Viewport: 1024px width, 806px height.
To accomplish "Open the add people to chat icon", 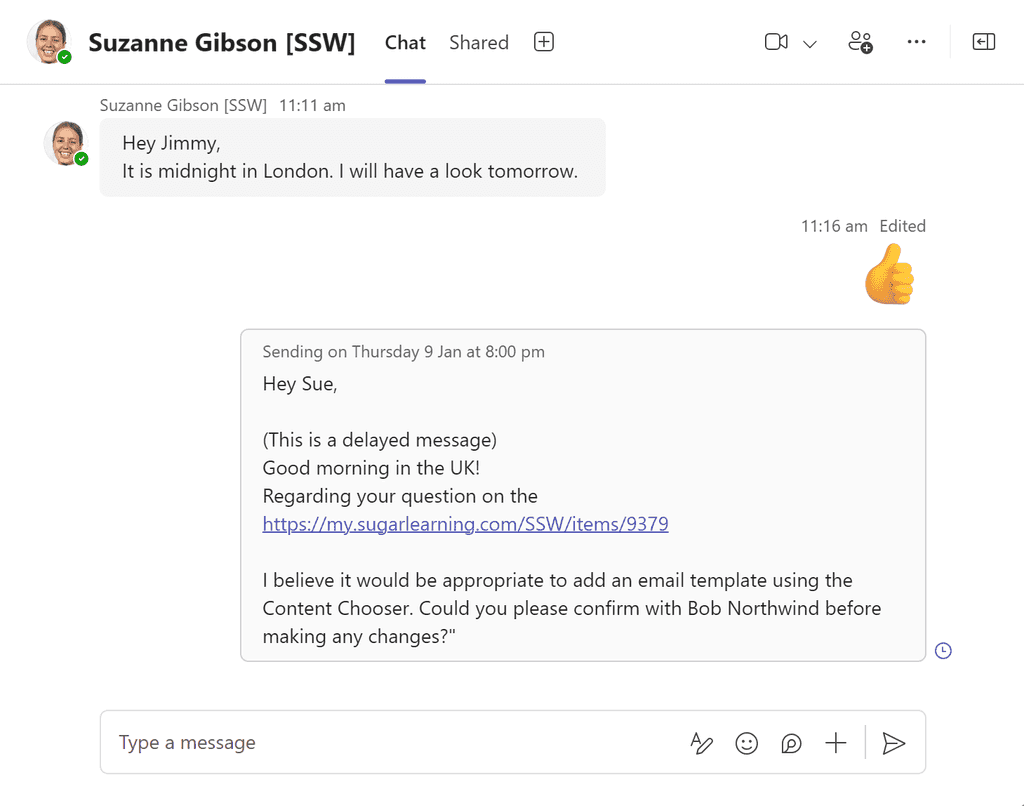I will pyautogui.click(x=860, y=41).
